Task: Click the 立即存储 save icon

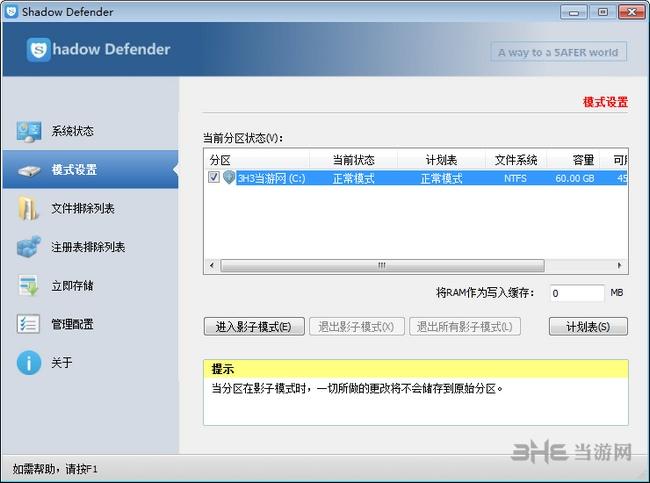Action: (x=29, y=286)
